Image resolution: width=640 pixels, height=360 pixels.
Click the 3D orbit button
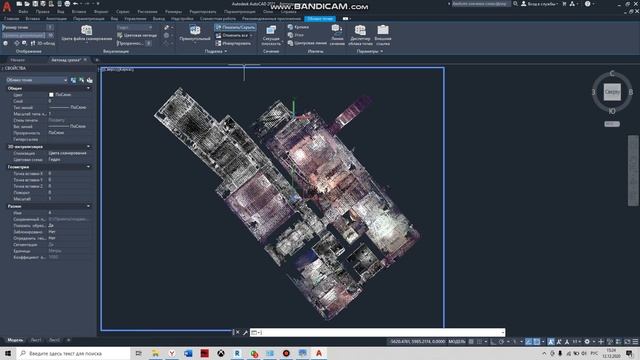[x=43, y=43]
